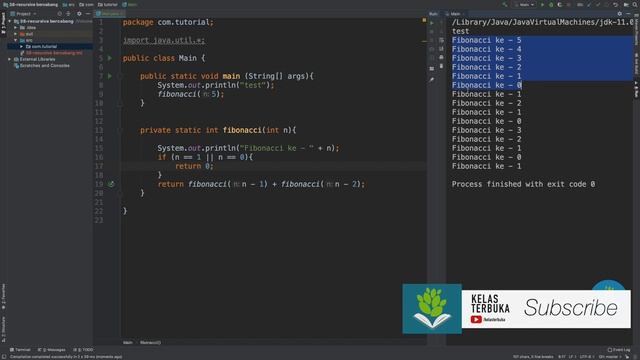This screenshot has width=640, height=360.
Task: Hide the Run tool window with minimize icon
Action: 629,13
